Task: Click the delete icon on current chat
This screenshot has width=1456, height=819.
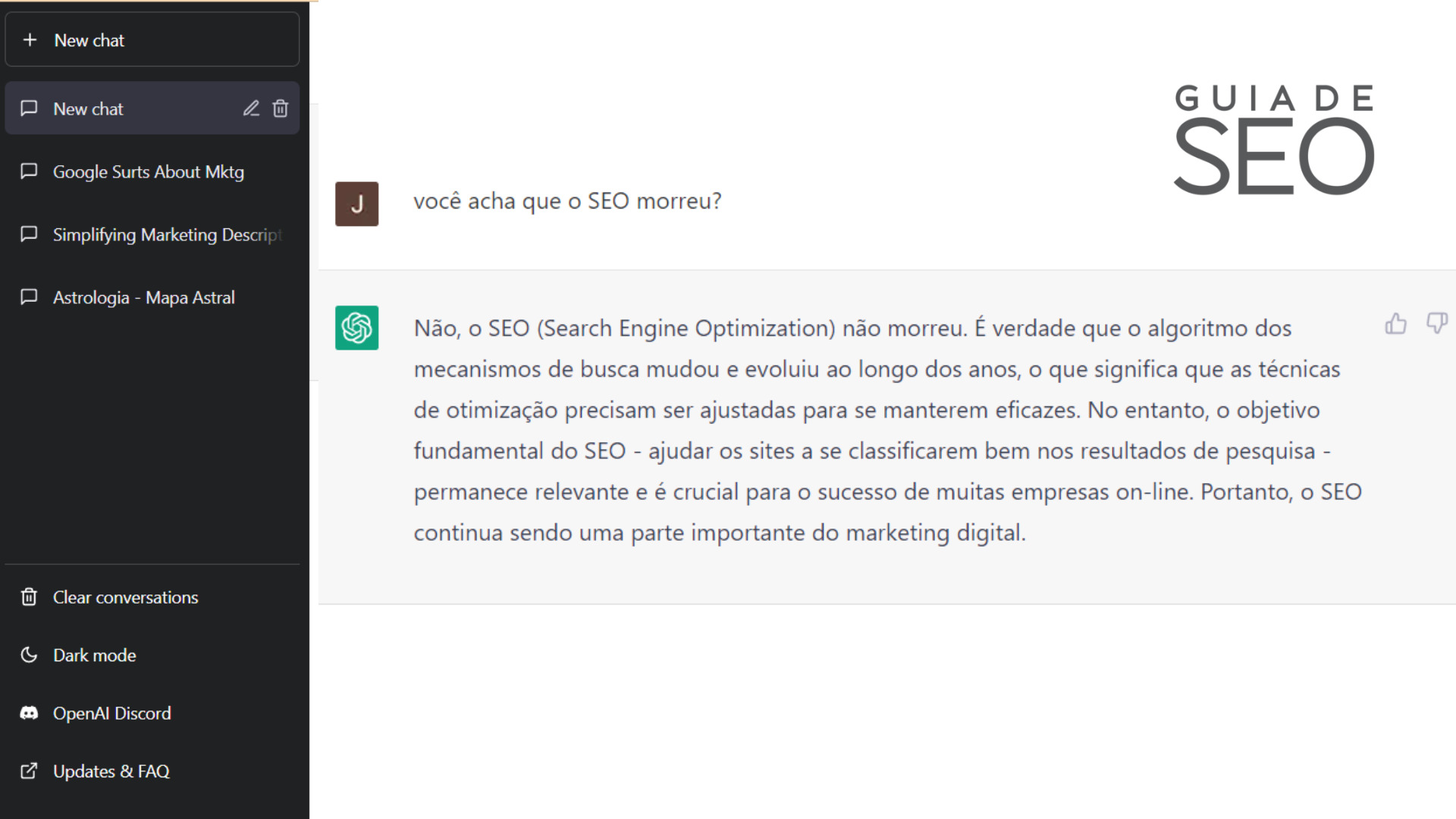Action: coord(280,108)
